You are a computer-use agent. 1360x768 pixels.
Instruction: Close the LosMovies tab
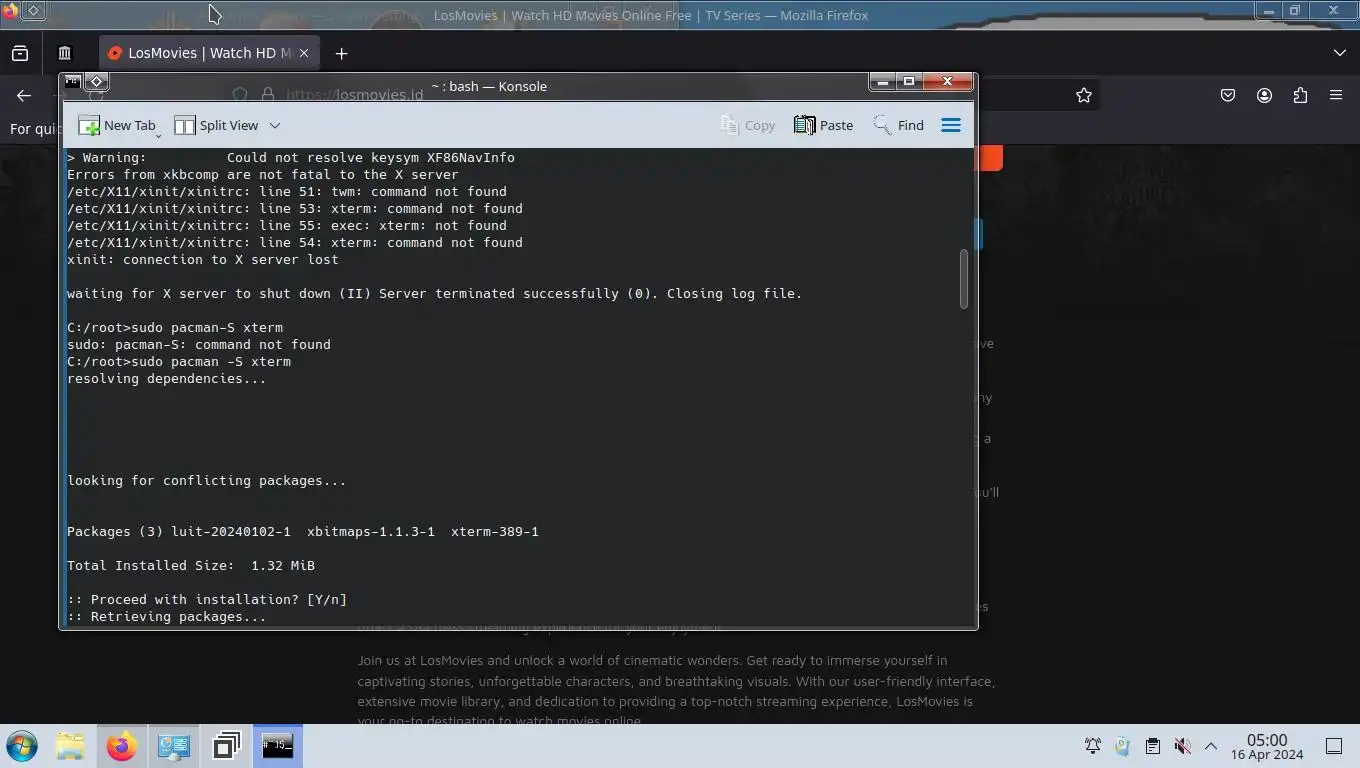pos(304,53)
